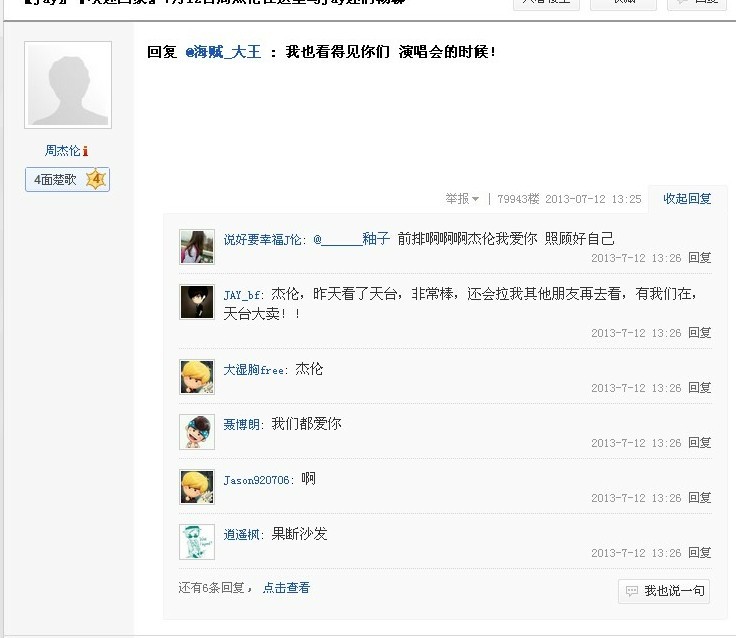Image resolution: width=736 pixels, height=638 pixels.
Task: Open the @海贼_大王 mention link
Action: point(223,52)
